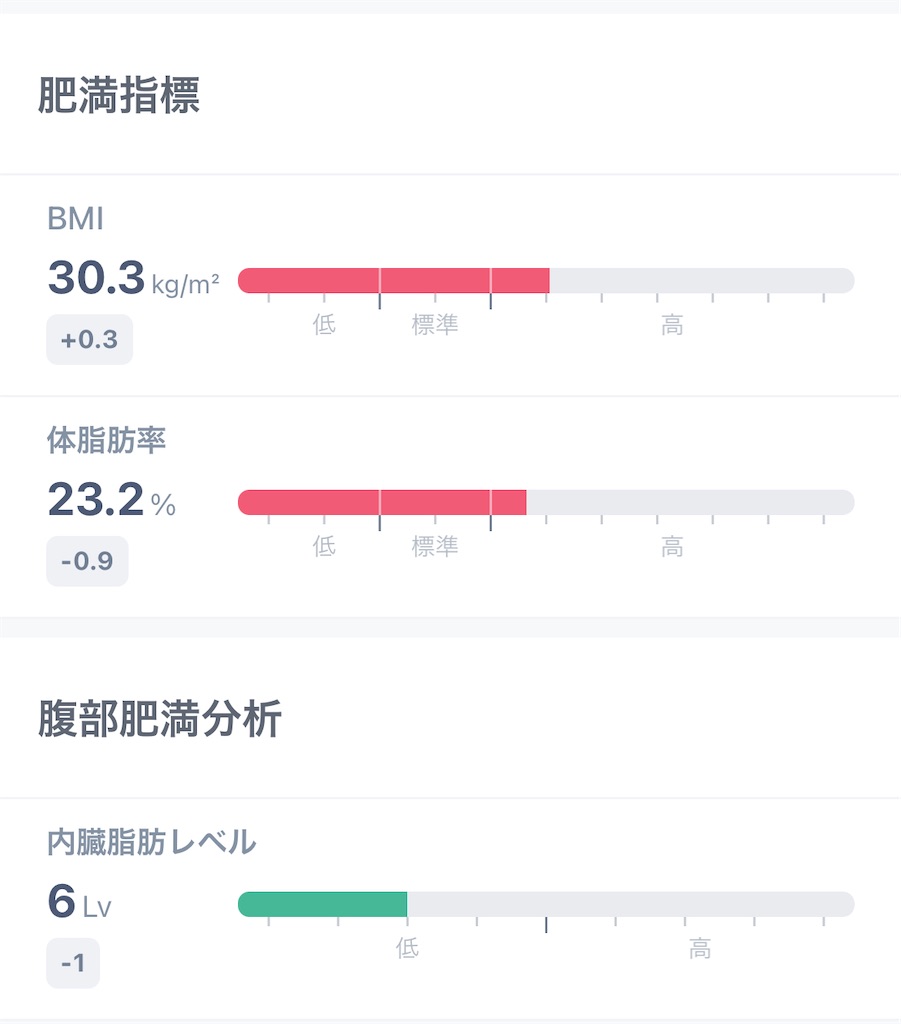
Task: Select the 23.2 % body fat value
Action: click(x=112, y=500)
